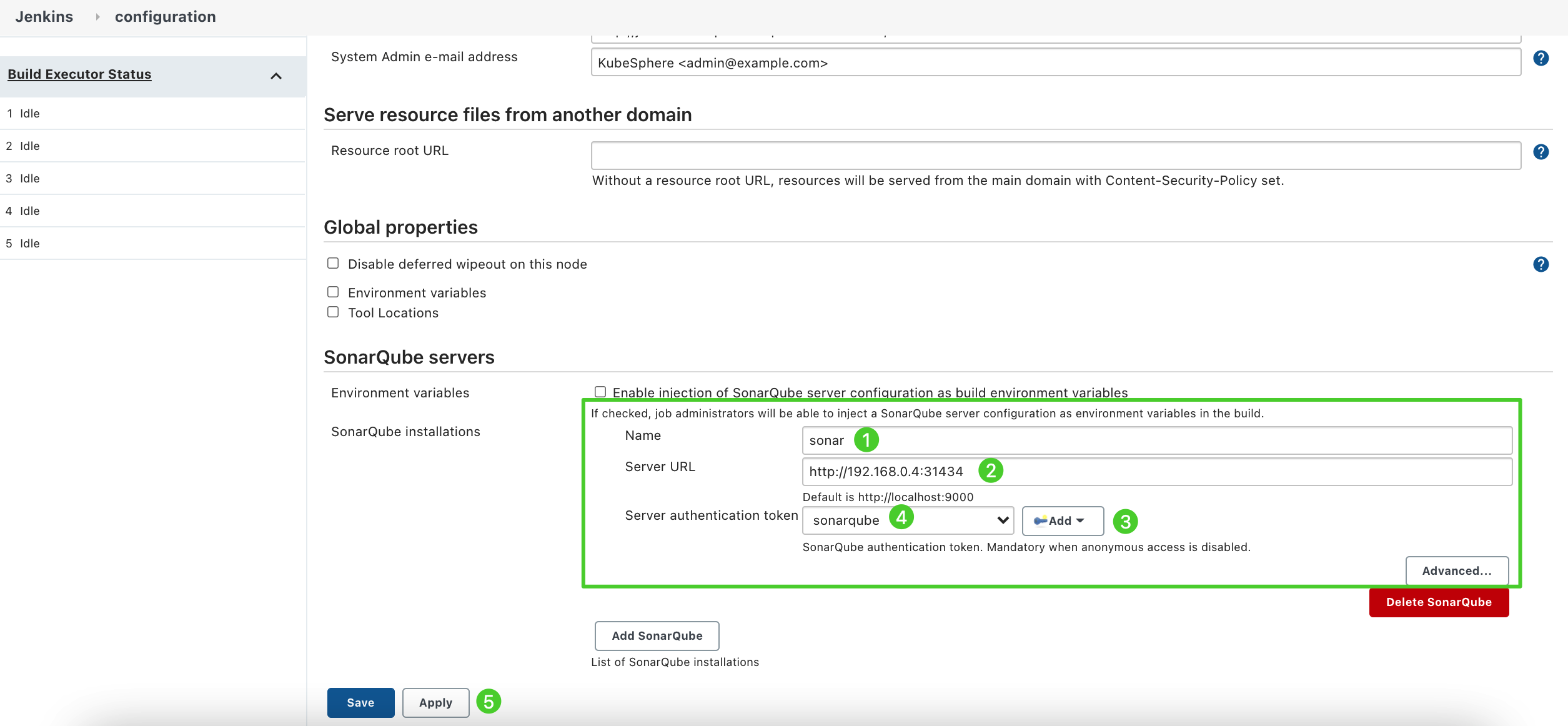Enable Disable deferred wipeout on this node
Viewport: 1568px width, 726px height.
coord(334,262)
